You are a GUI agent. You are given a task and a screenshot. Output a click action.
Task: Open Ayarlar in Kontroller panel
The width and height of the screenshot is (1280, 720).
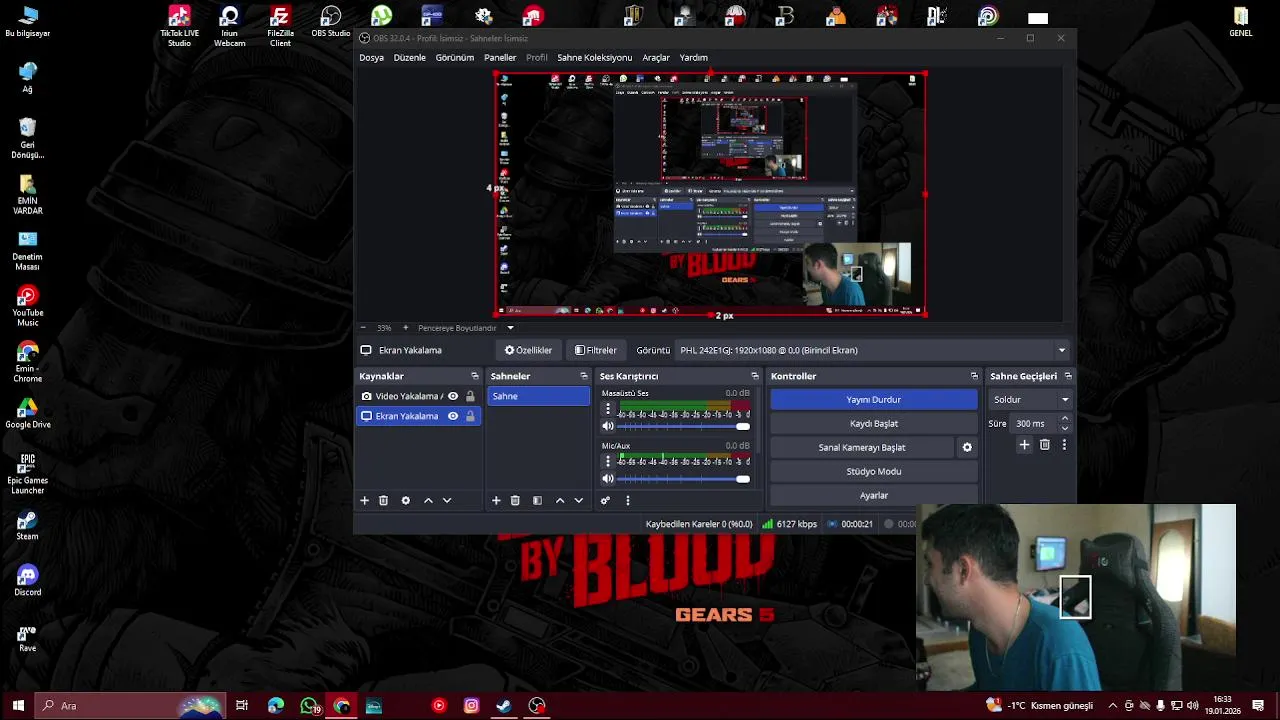(874, 495)
